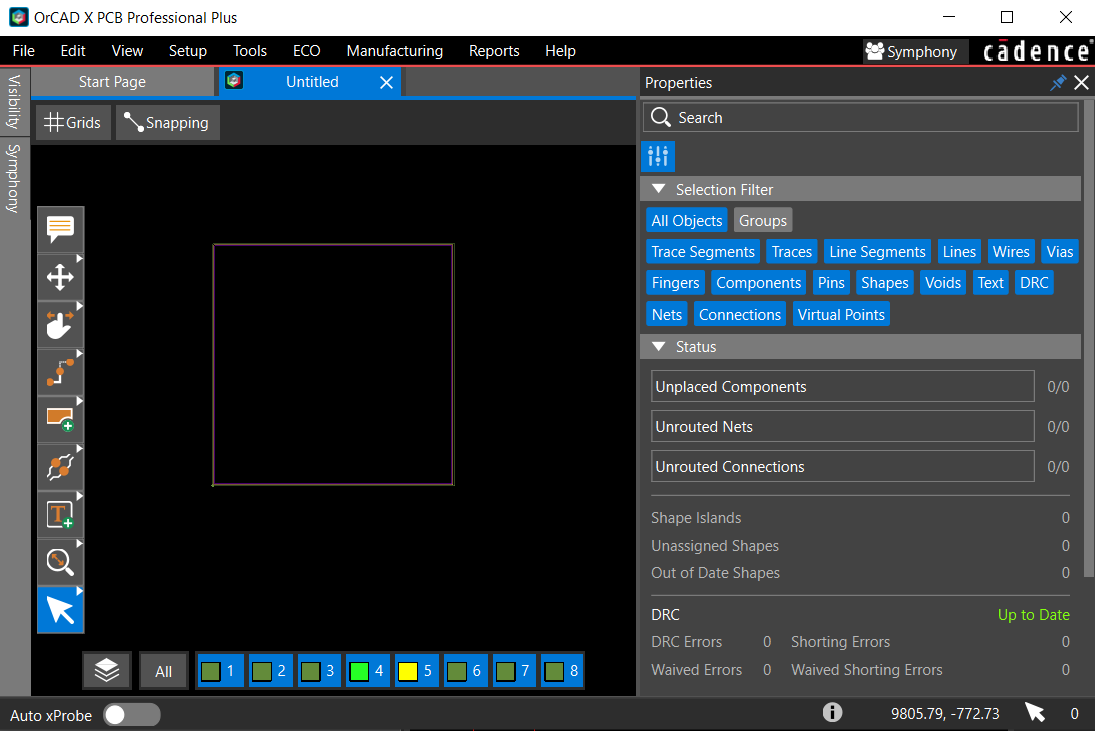Select the add text tool
Viewport: 1095px width, 731px height.
pyautogui.click(x=60, y=515)
